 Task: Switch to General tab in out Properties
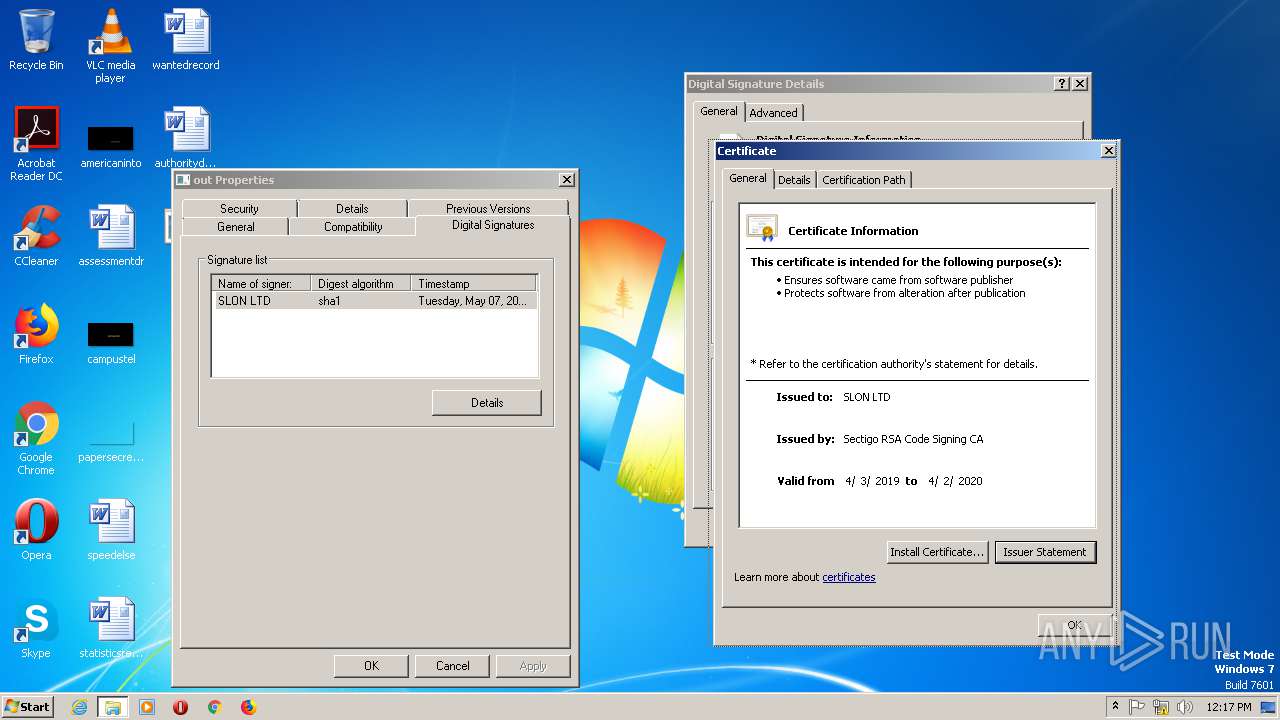click(x=236, y=227)
